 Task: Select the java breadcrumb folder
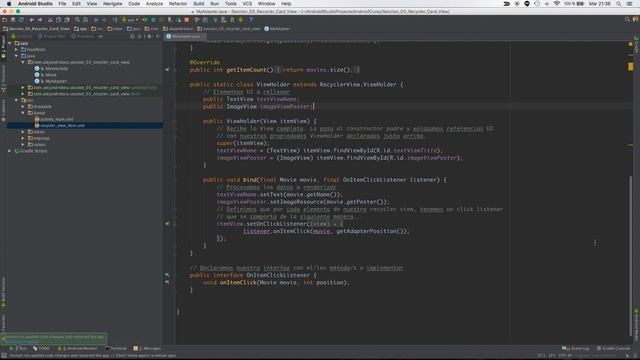(x=133, y=29)
